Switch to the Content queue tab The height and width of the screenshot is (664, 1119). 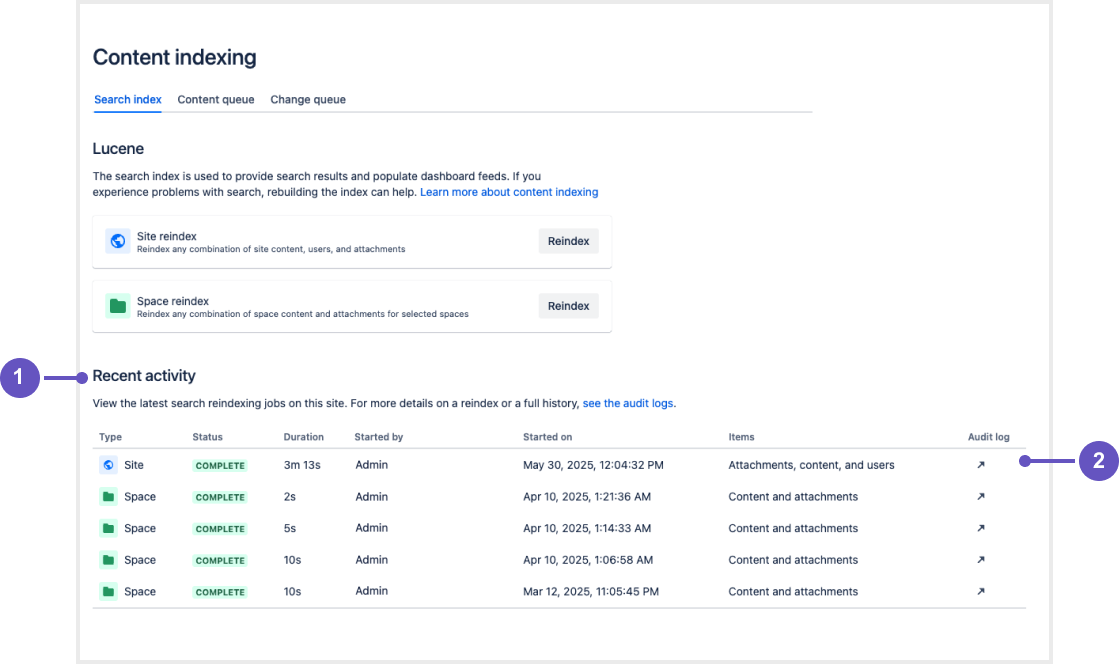(x=216, y=100)
